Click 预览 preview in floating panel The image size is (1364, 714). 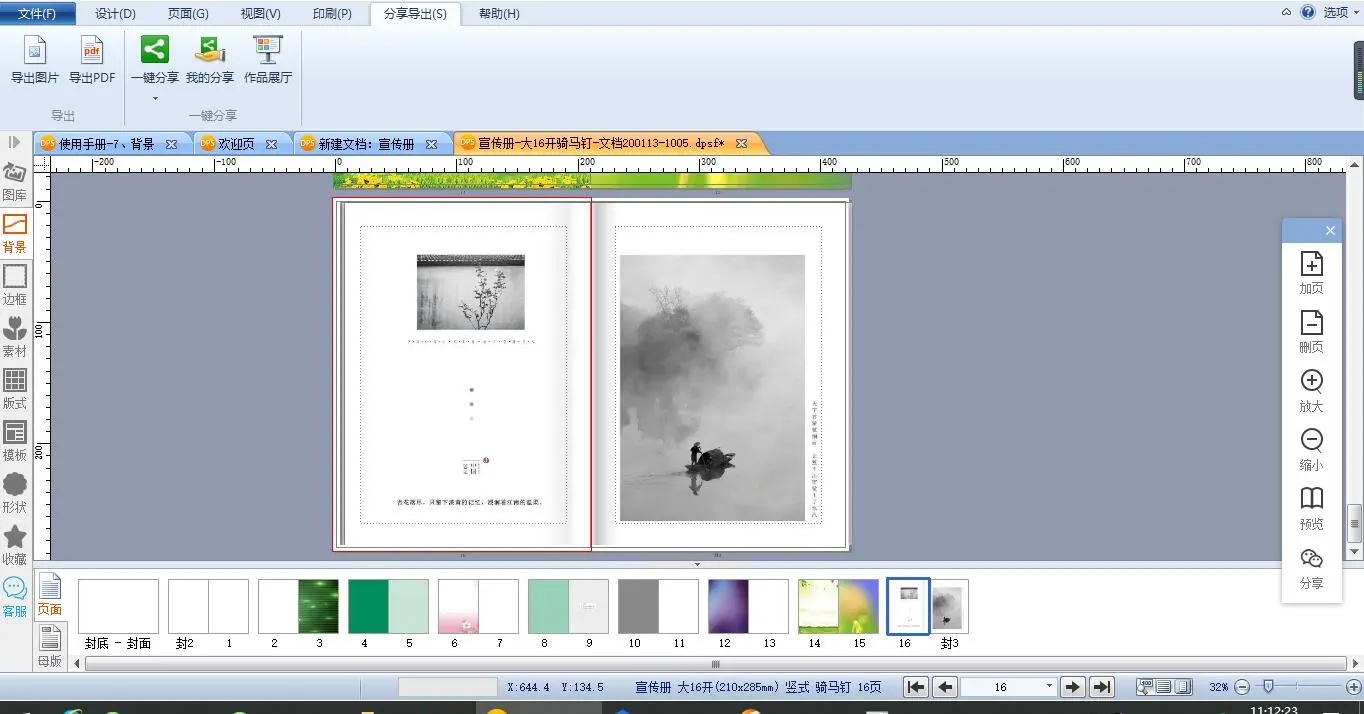pyautogui.click(x=1311, y=509)
